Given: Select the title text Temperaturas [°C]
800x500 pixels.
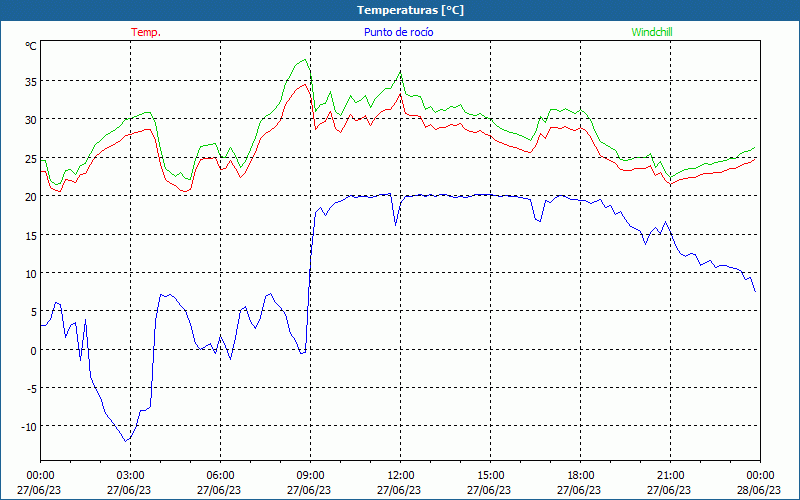Looking at the screenshot, I should click(410, 10).
